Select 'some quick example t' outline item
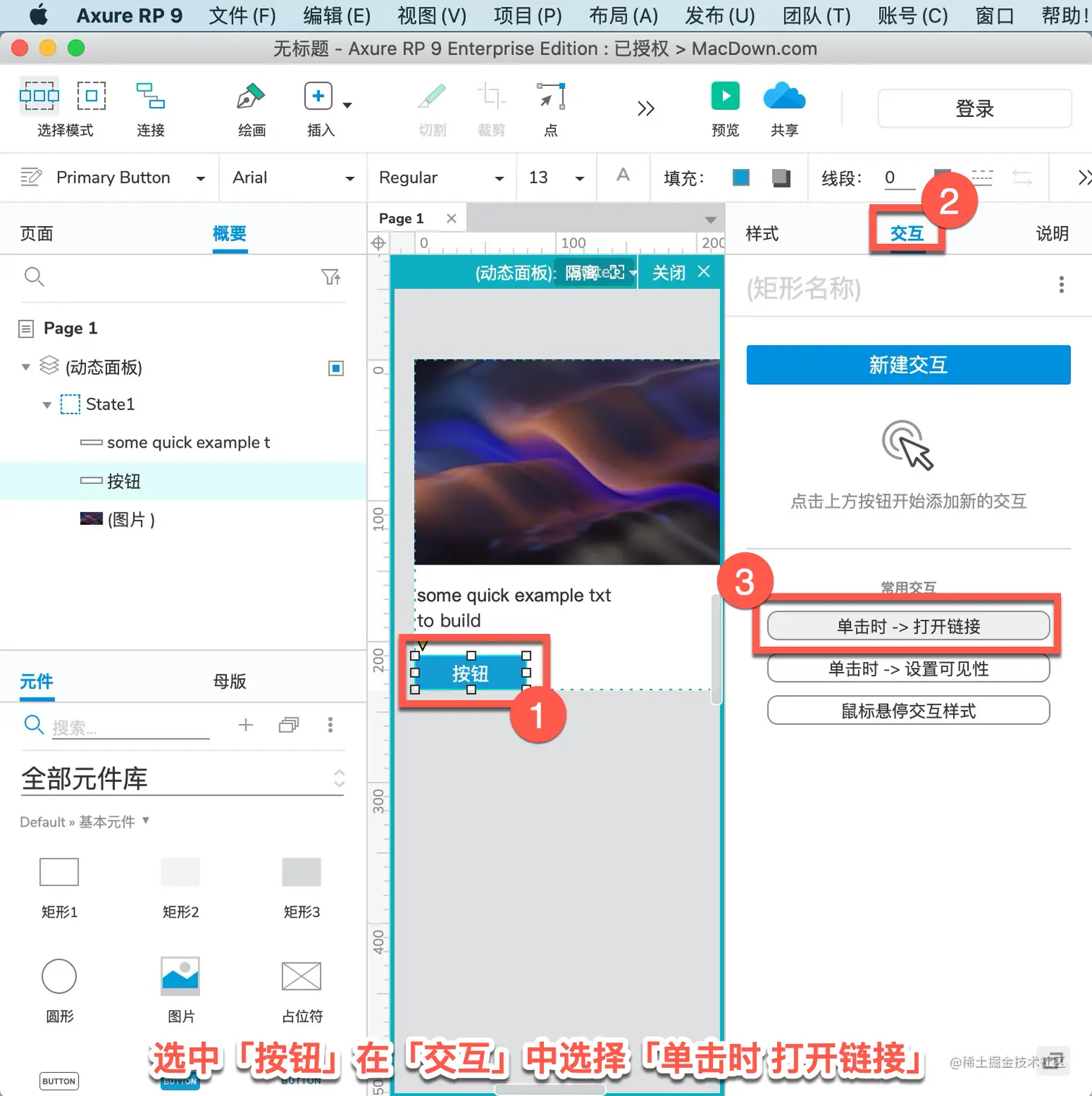 188,443
